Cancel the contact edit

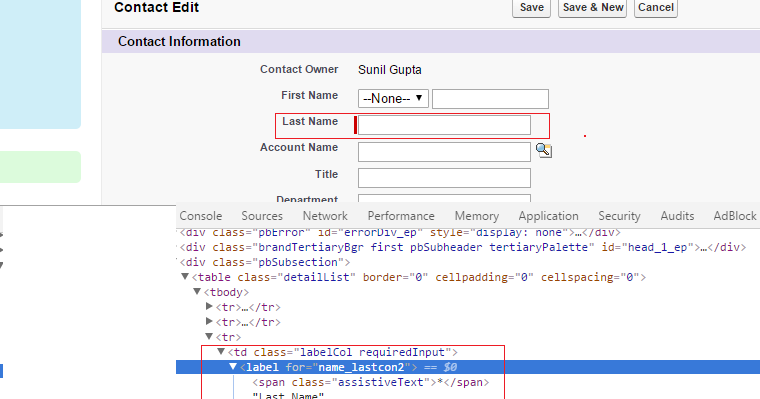(655, 8)
